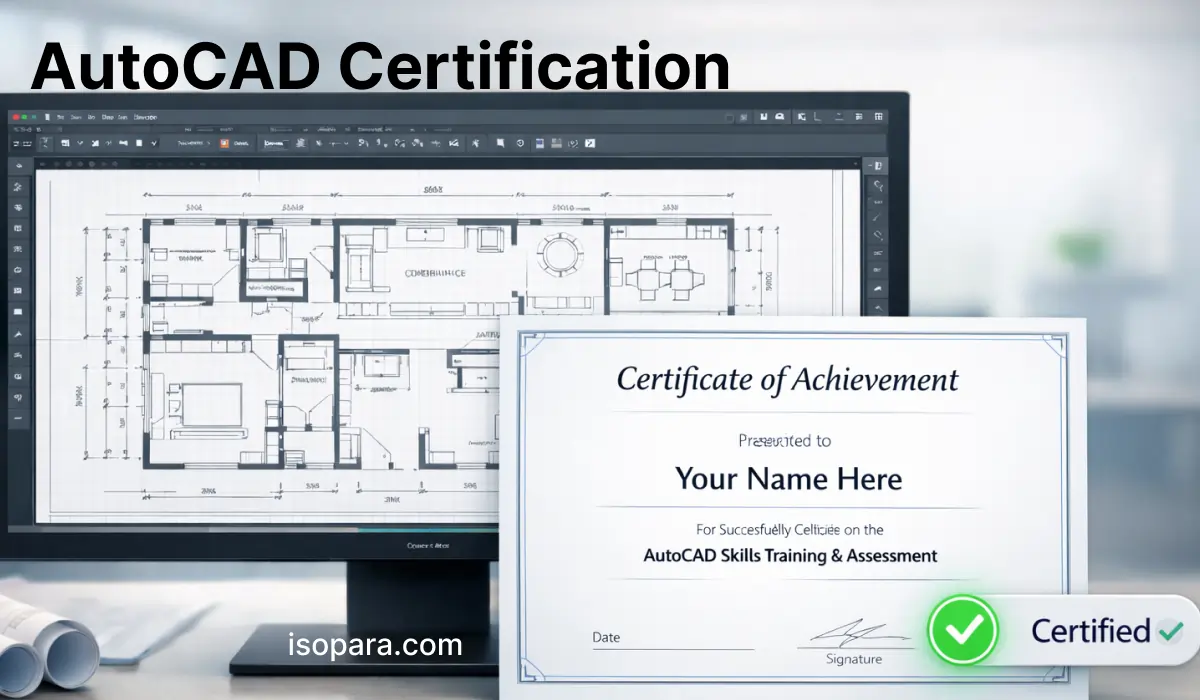
Task: Open the last, longest menu bar item
Action: [x=146, y=117]
